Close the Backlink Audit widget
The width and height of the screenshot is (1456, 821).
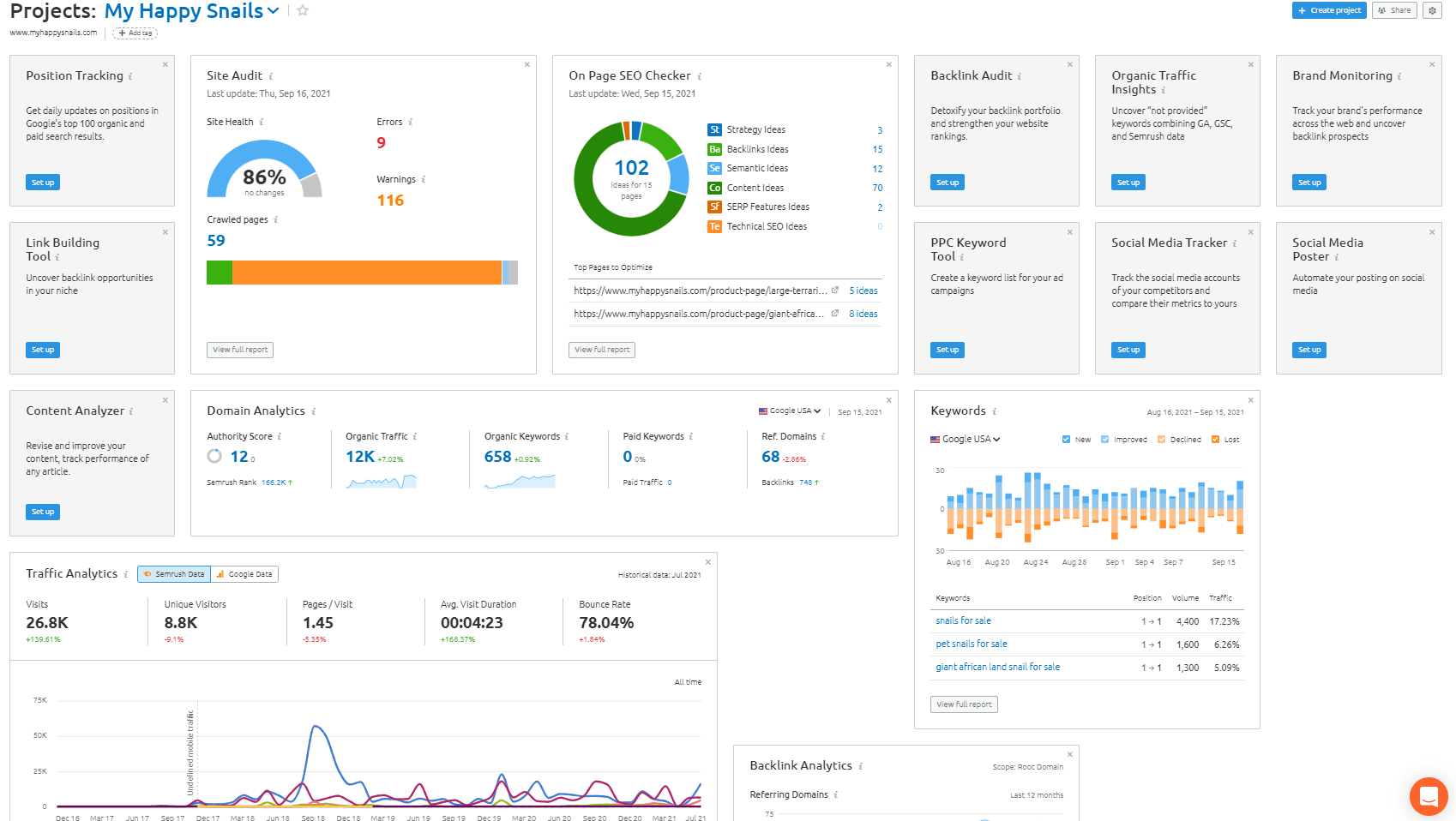click(x=1070, y=64)
